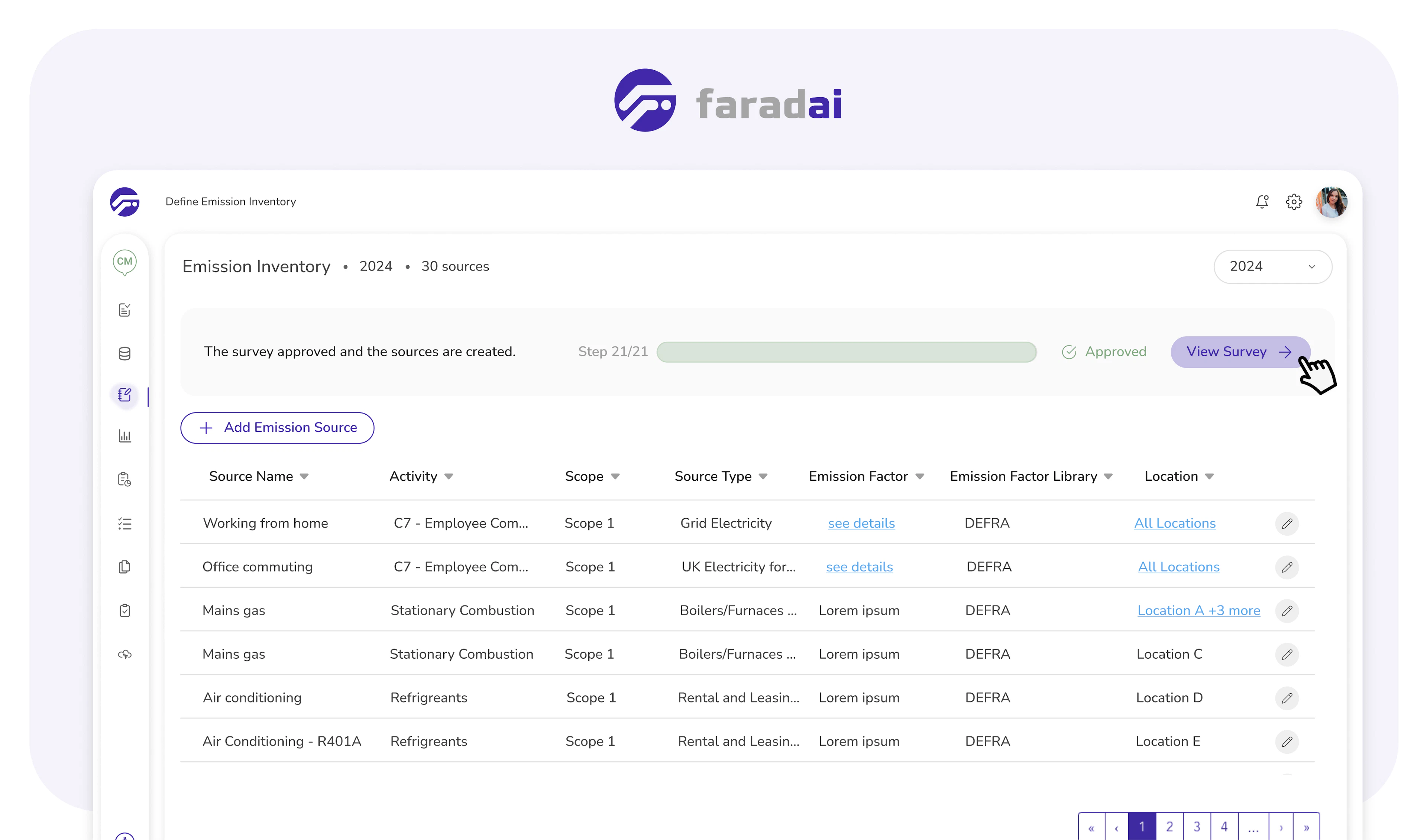1427x840 pixels.
Task: Click the user profile avatar
Action: click(1331, 201)
